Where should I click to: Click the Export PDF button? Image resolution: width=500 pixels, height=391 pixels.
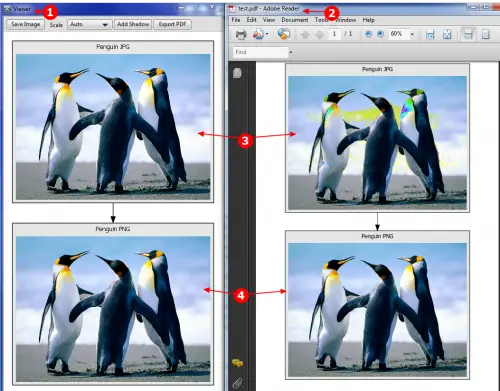[x=172, y=24]
